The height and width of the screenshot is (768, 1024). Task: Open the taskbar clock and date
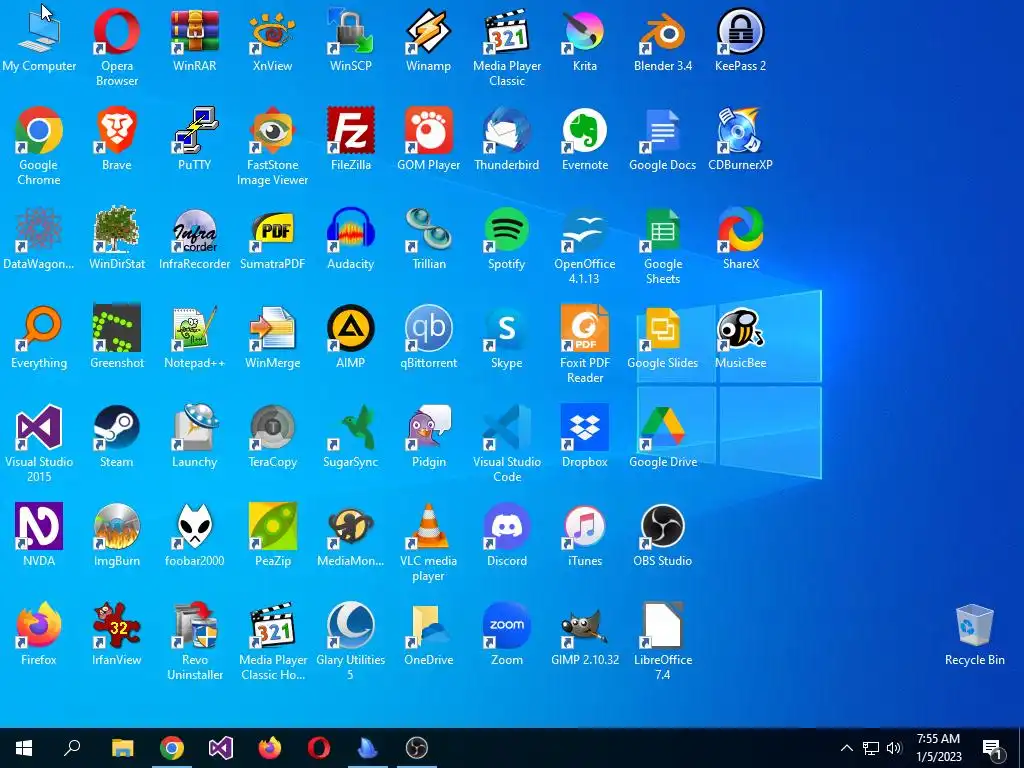point(939,748)
